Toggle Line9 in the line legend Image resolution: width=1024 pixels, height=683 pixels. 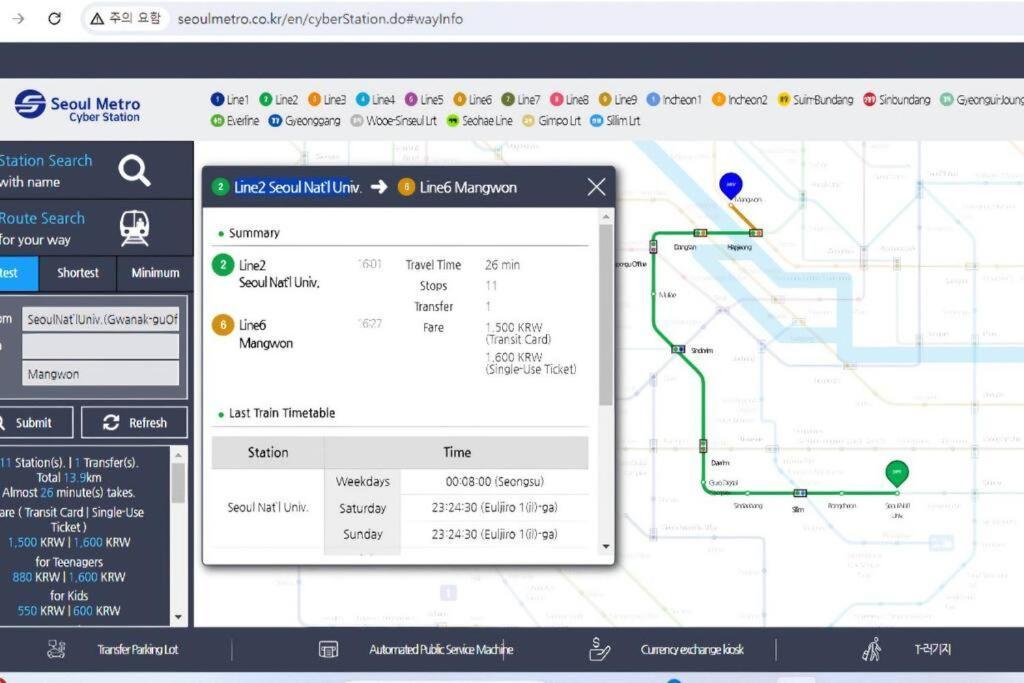coord(618,99)
